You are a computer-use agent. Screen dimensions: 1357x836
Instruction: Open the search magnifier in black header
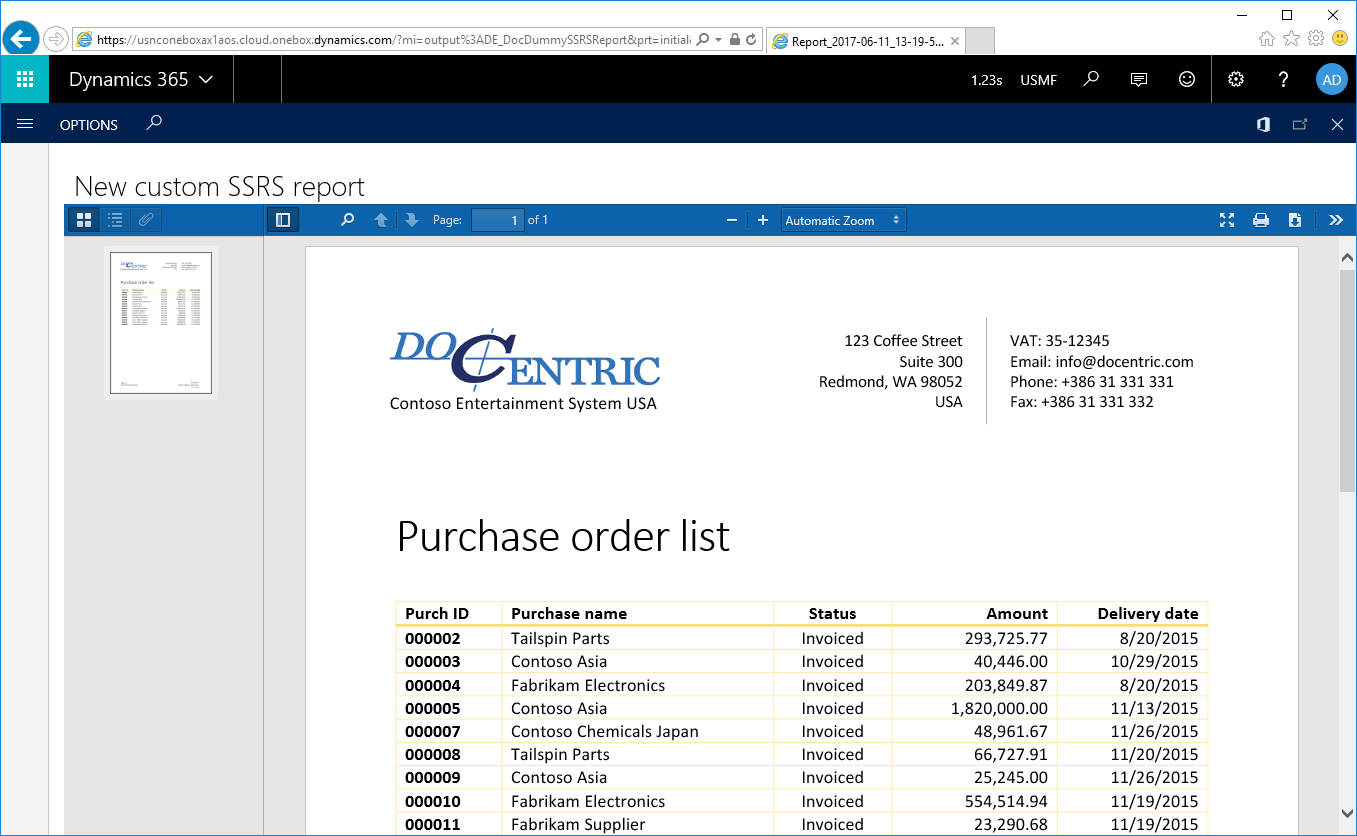[x=1091, y=79]
